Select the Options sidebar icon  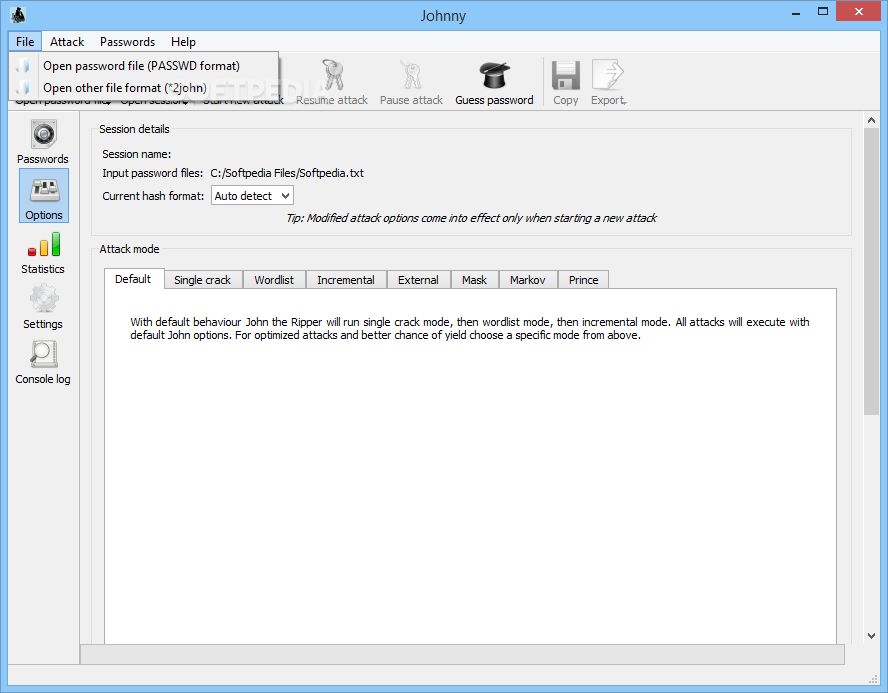44,195
